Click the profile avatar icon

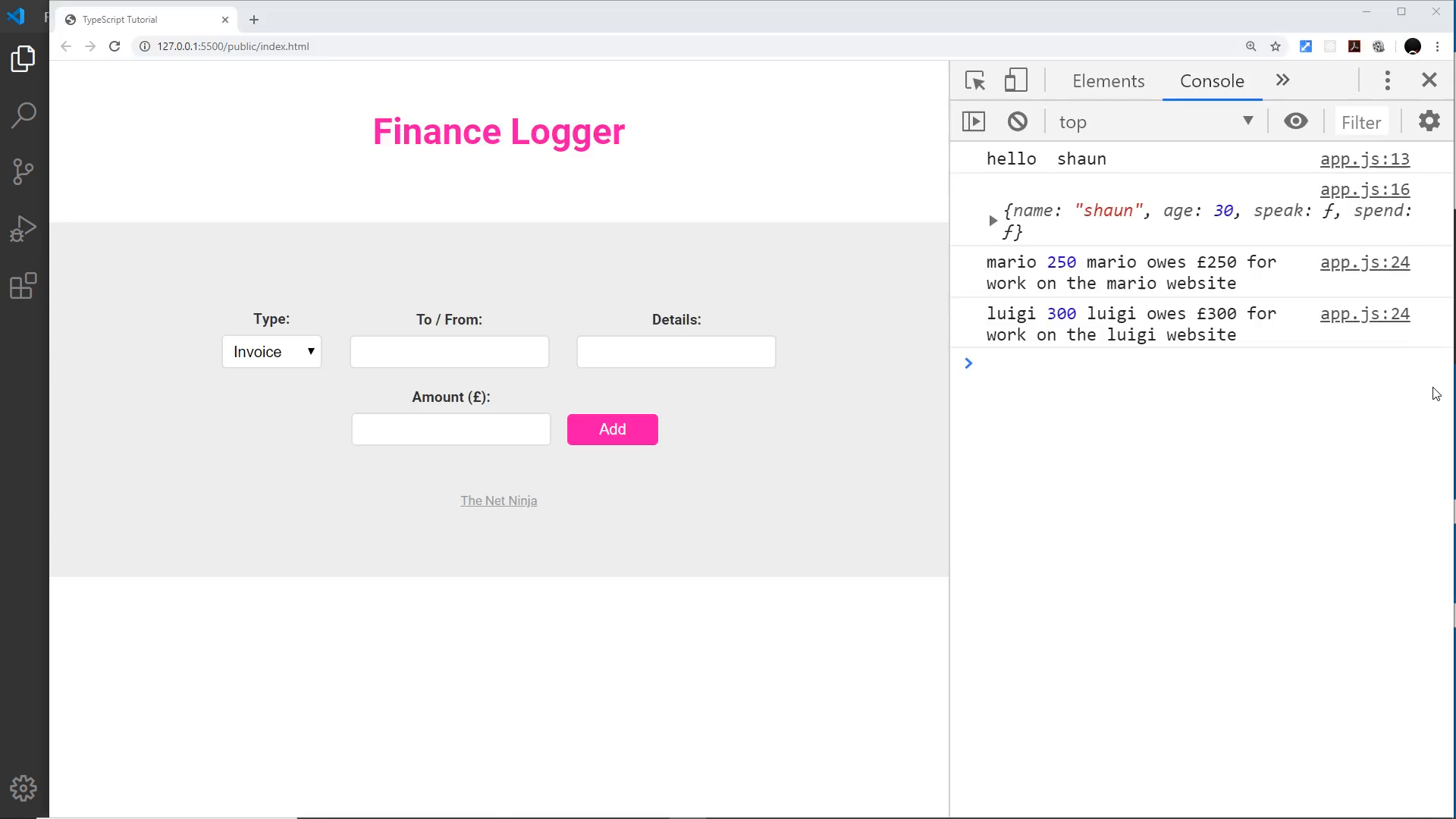(1412, 46)
